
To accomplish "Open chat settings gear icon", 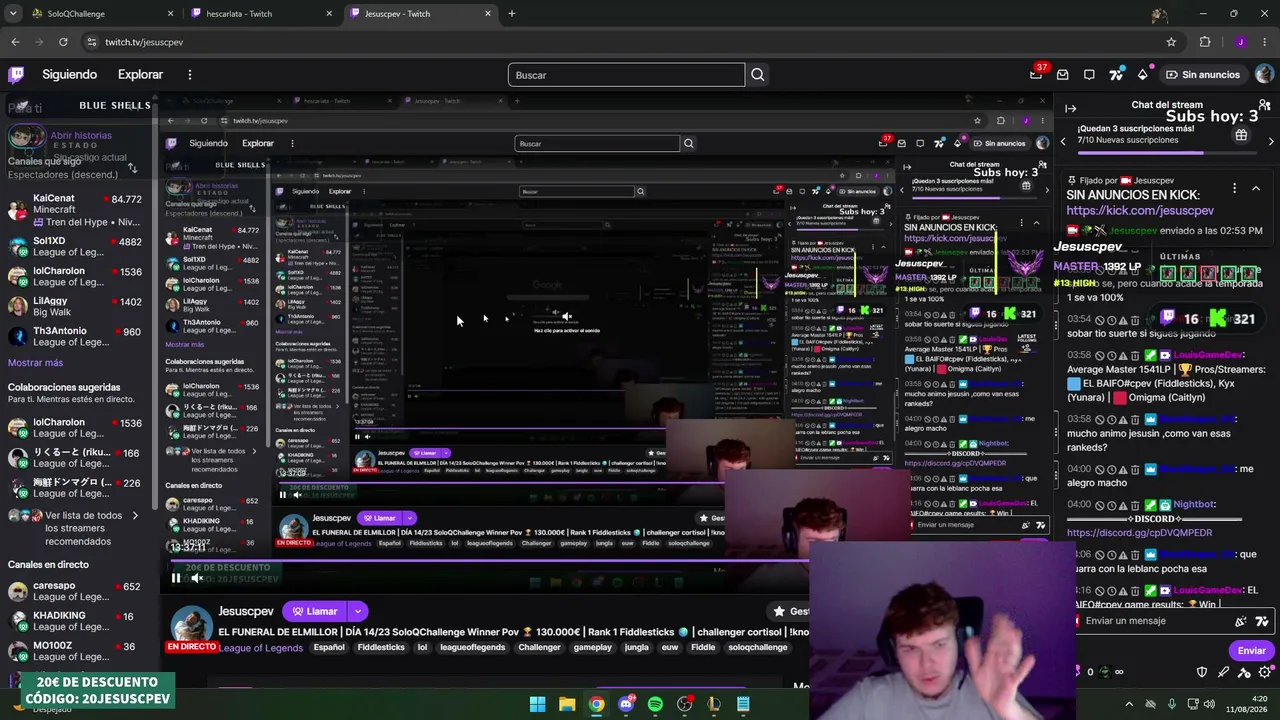I will [1265, 672].
